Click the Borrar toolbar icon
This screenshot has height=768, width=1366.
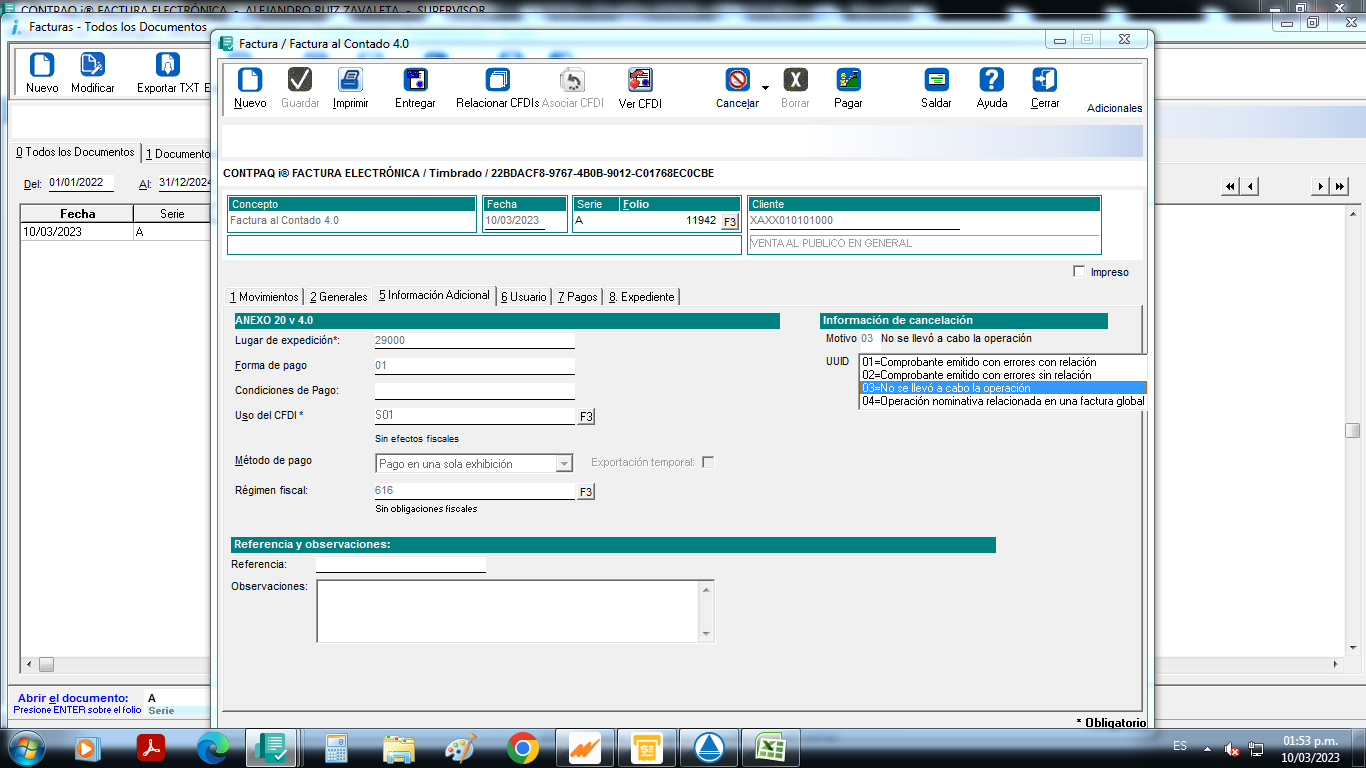[x=795, y=80]
